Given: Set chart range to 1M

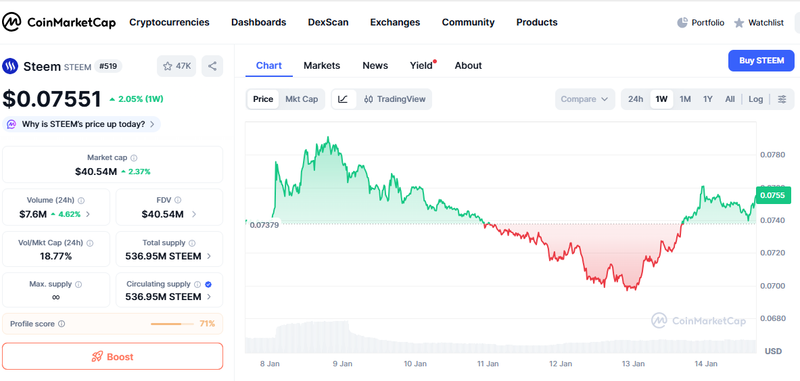Looking at the screenshot, I should 685,99.
